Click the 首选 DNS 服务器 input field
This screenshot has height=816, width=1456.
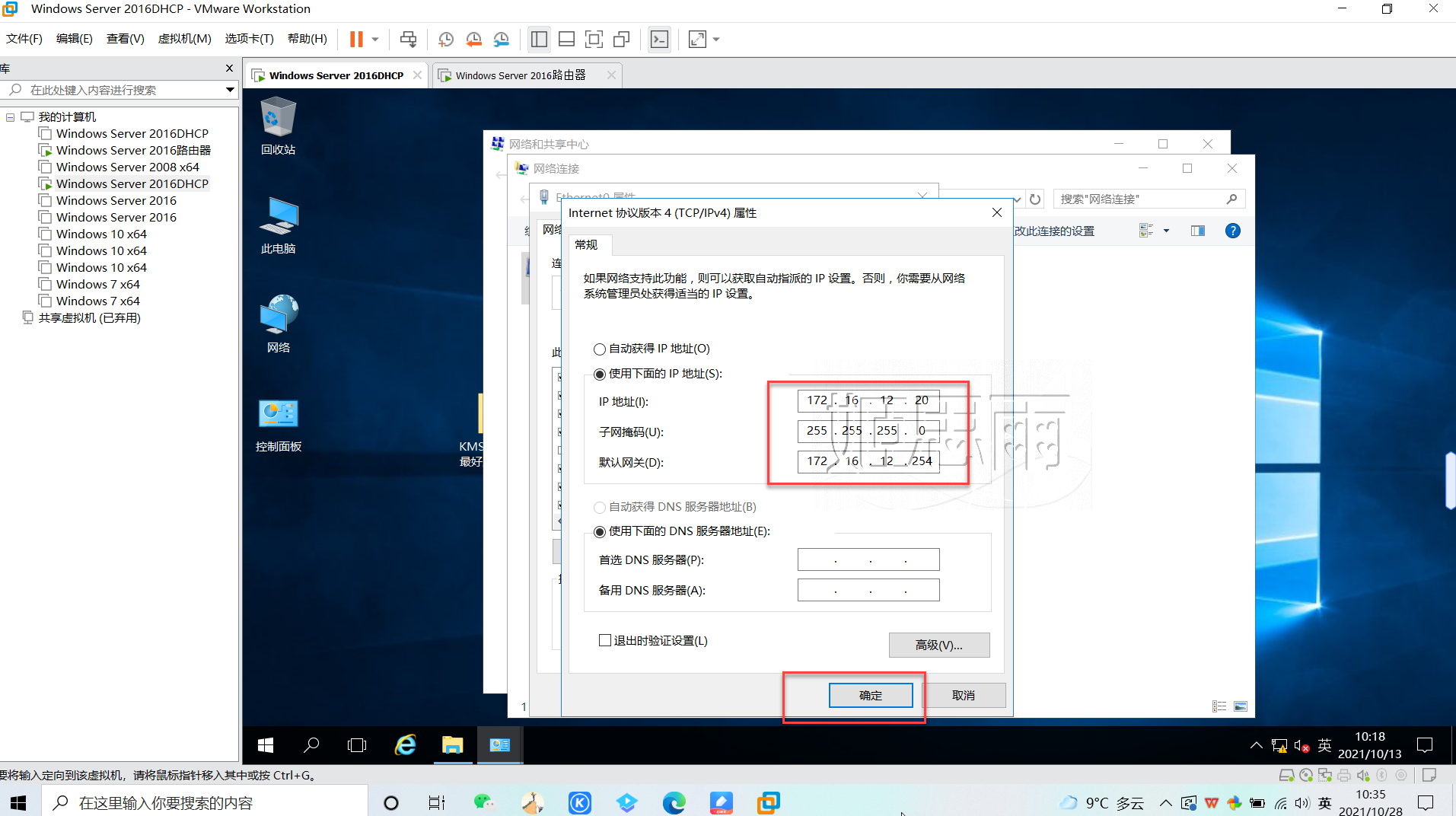pyautogui.click(x=868, y=559)
